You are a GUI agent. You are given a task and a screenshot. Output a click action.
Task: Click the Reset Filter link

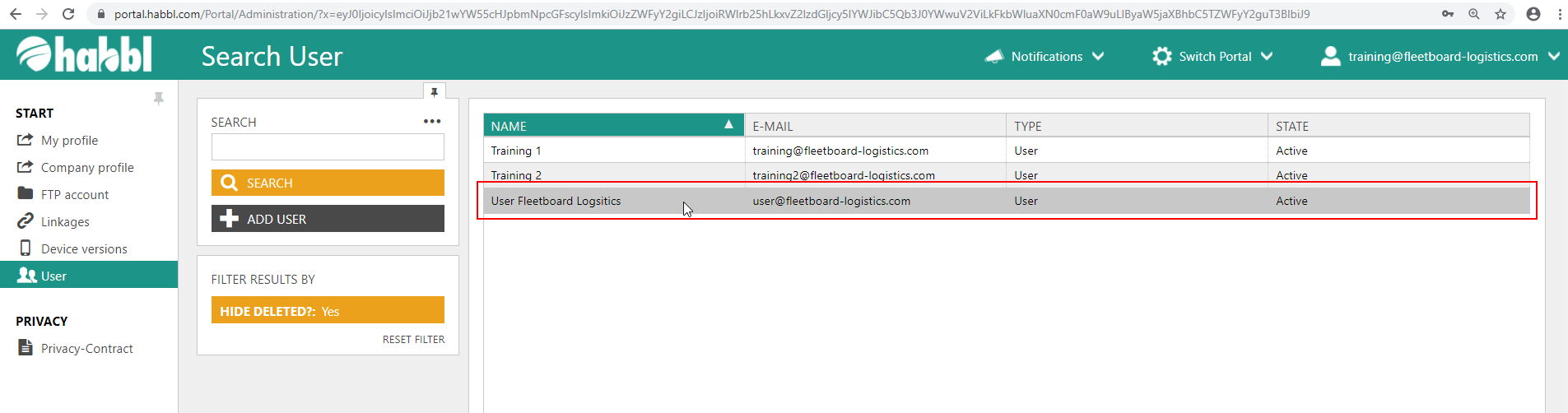click(413, 340)
